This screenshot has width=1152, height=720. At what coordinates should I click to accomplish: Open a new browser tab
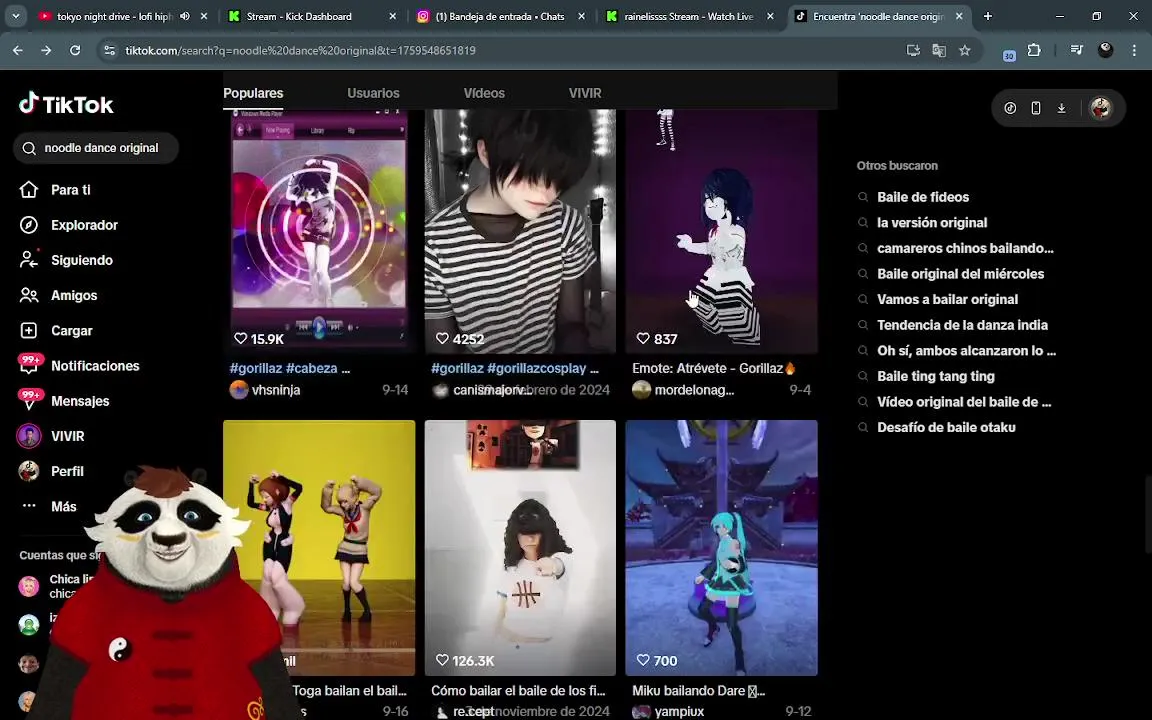(987, 16)
